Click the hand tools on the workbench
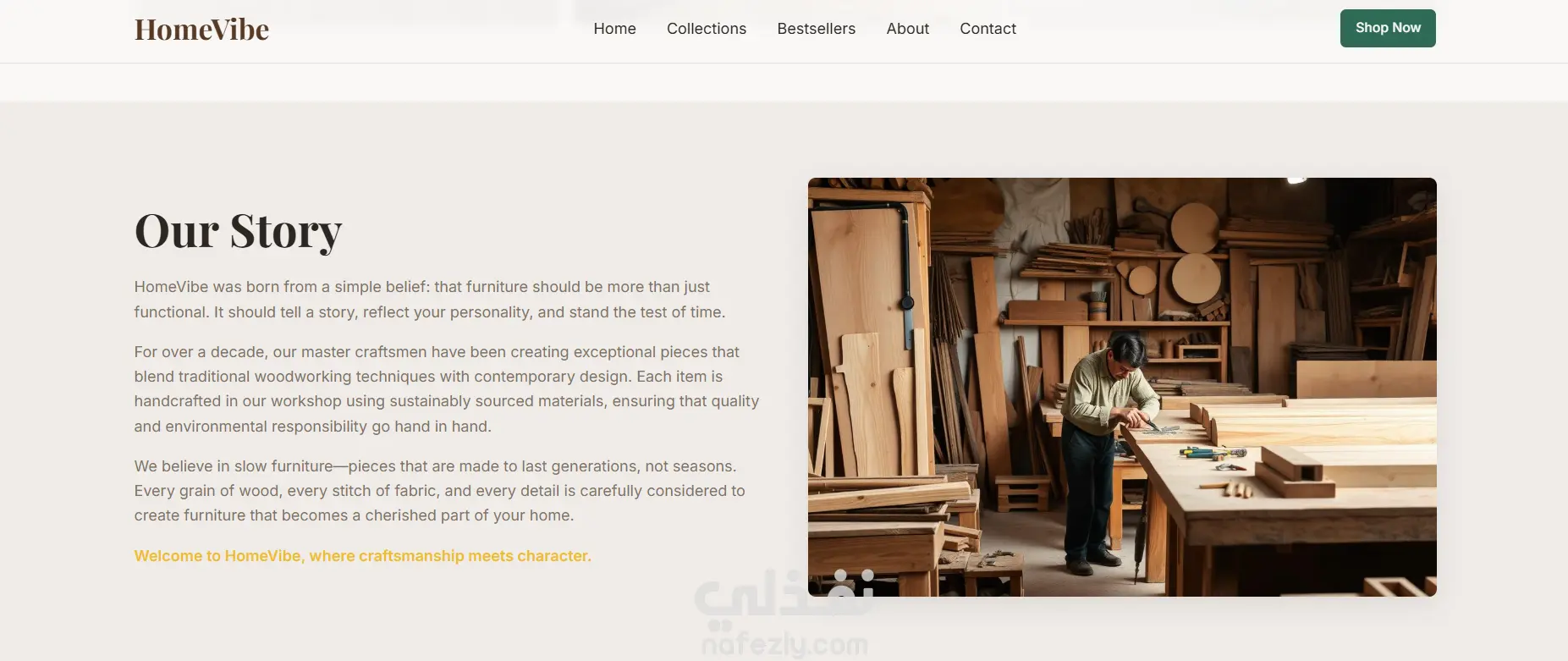The image size is (1568, 661). click(x=1213, y=454)
